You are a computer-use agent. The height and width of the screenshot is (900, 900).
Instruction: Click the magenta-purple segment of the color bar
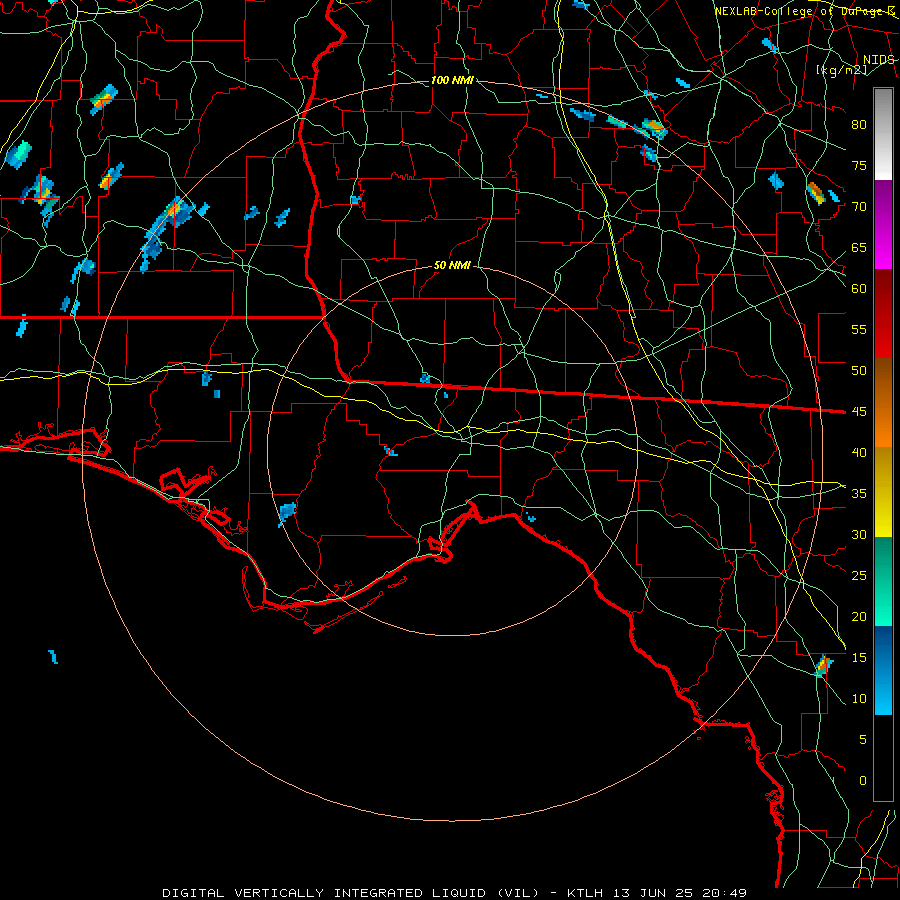pos(883,224)
